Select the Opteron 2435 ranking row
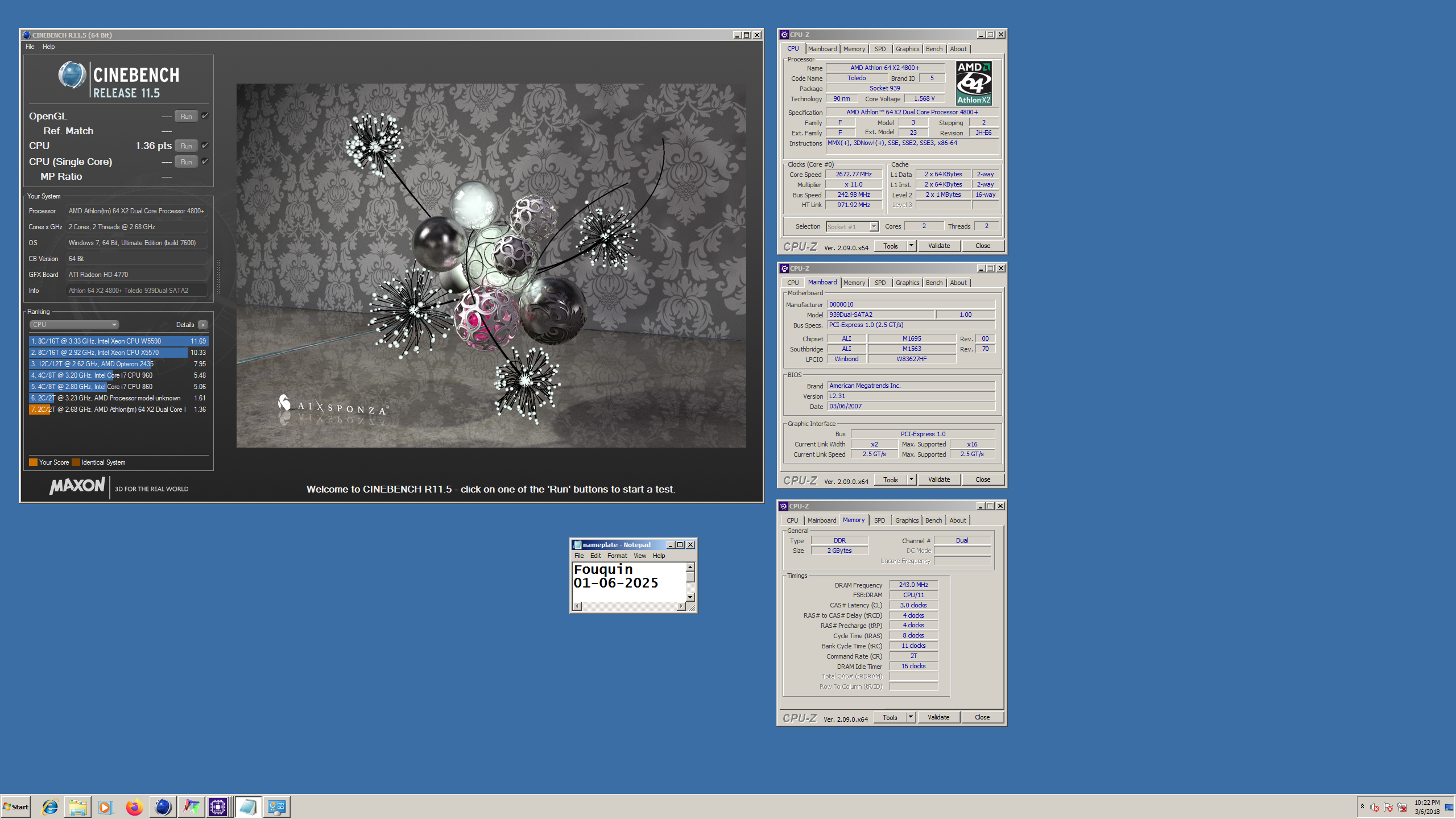1456x819 pixels. (x=118, y=364)
